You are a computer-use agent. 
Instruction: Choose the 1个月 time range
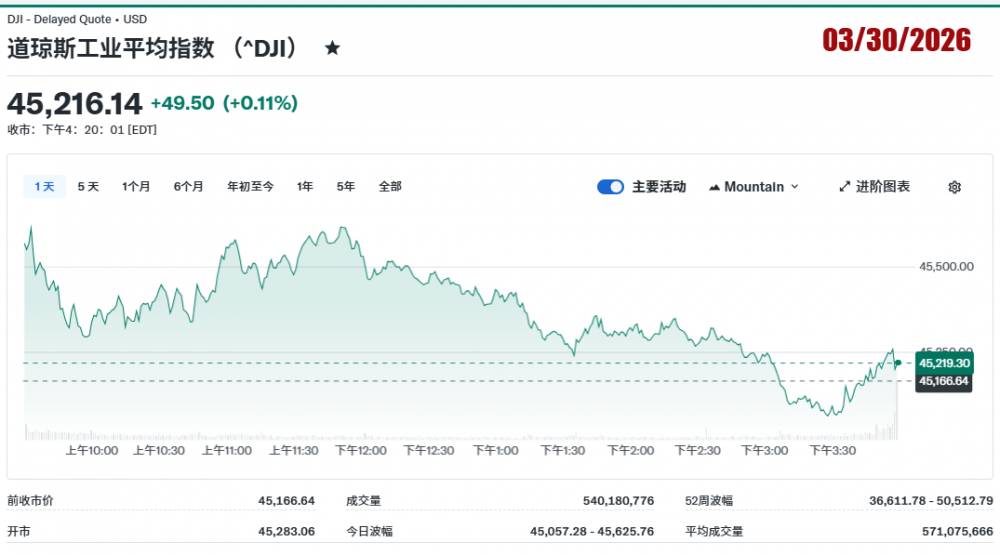point(136,187)
